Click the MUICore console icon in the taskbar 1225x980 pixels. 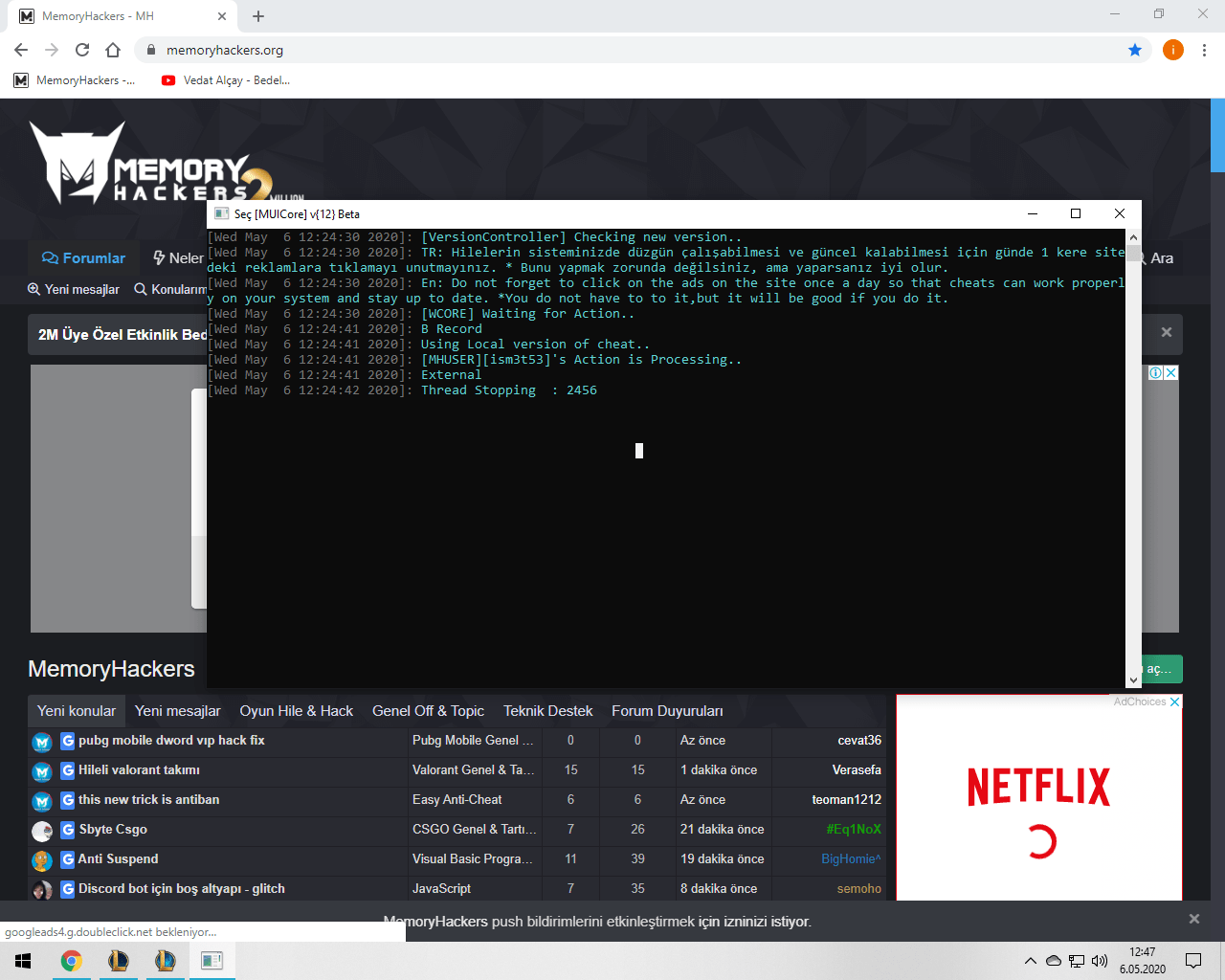point(212,961)
